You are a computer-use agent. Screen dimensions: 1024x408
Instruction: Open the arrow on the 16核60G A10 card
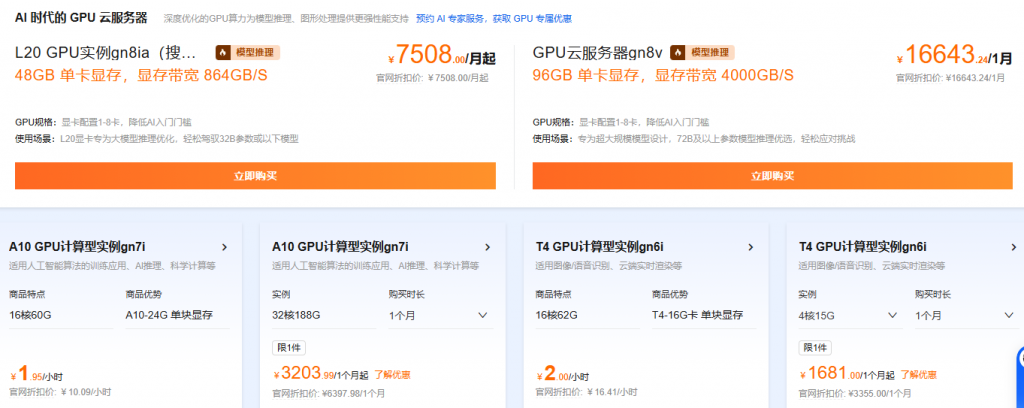point(224,247)
